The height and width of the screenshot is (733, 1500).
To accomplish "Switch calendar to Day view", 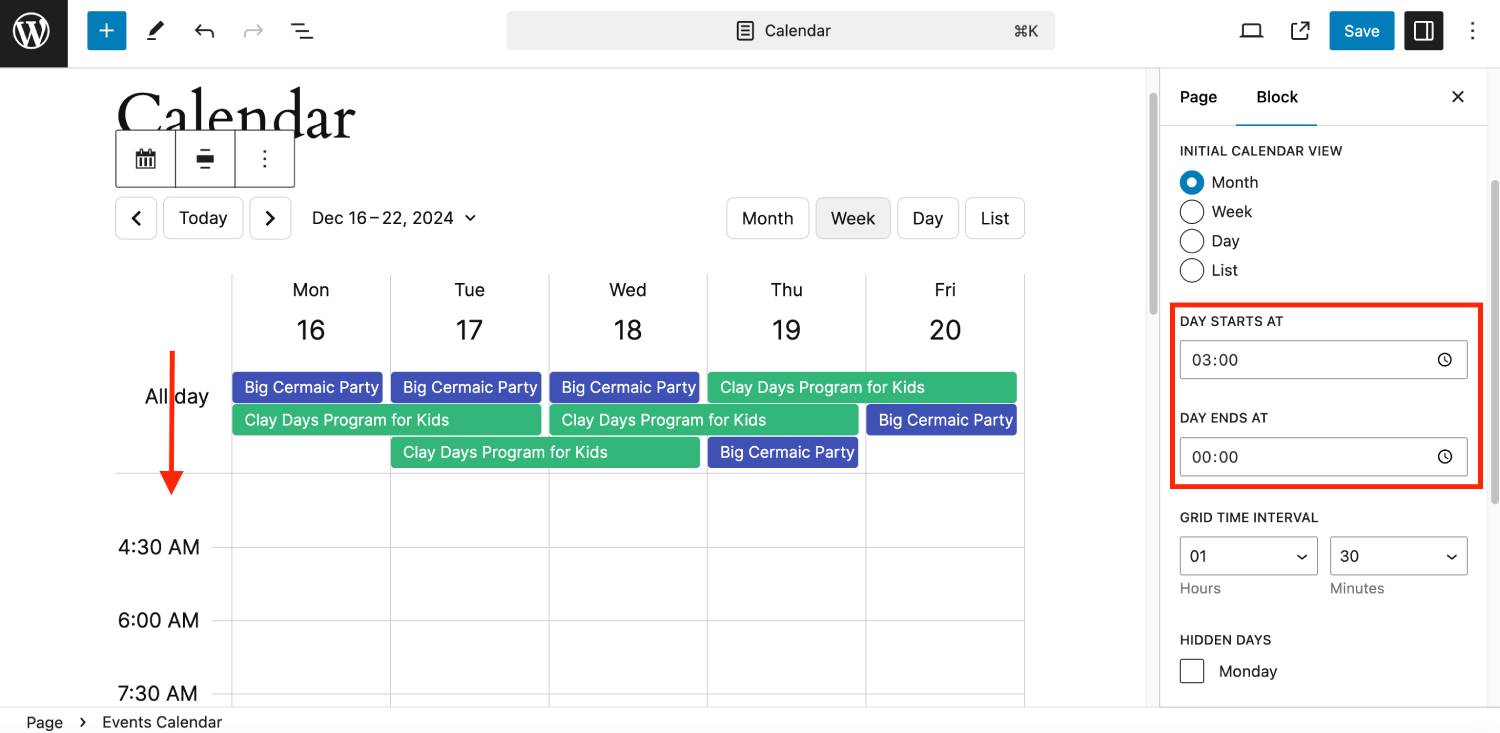I will tap(928, 218).
